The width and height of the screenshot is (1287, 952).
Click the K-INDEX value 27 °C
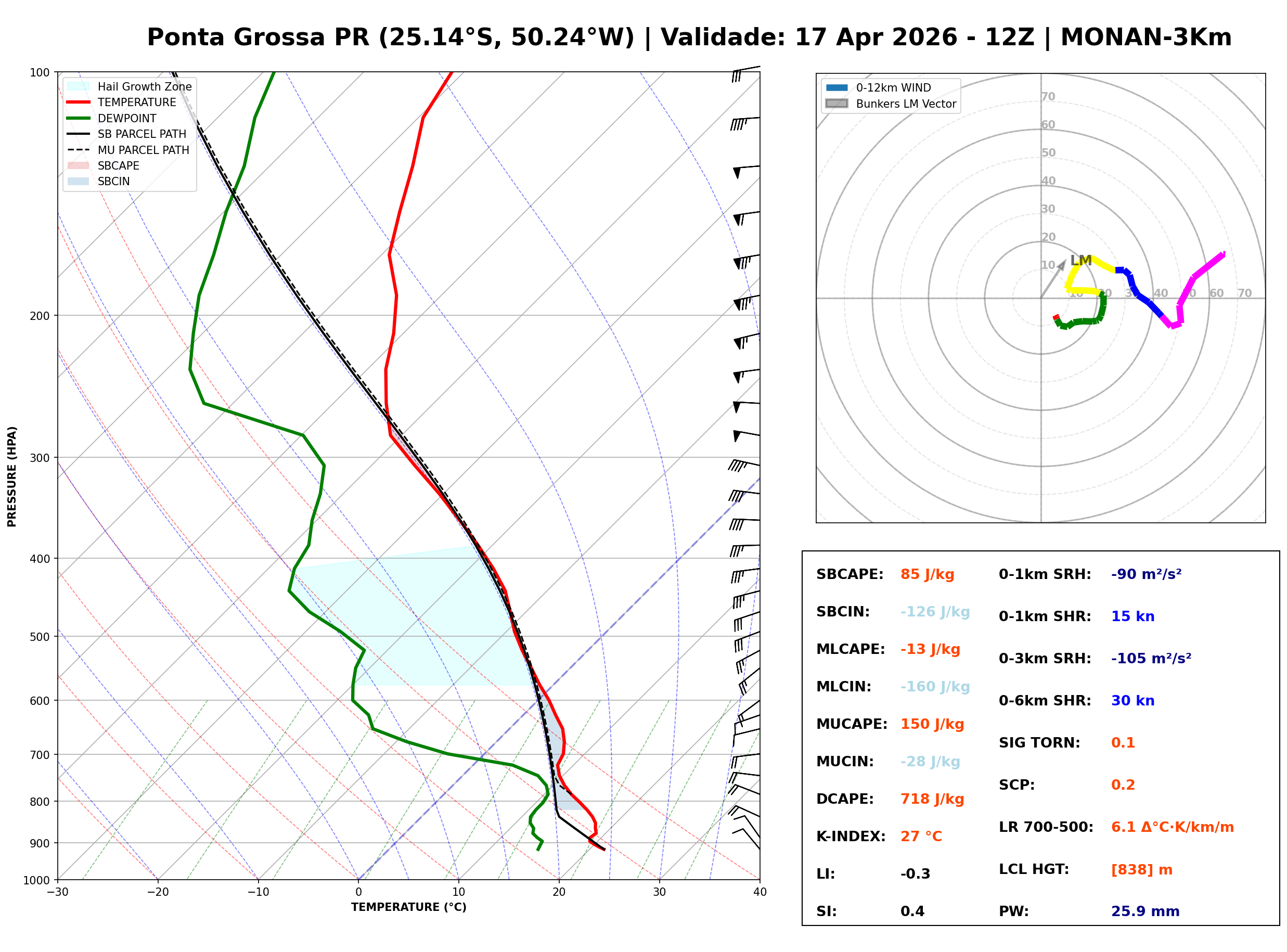pyautogui.click(x=921, y=837)
